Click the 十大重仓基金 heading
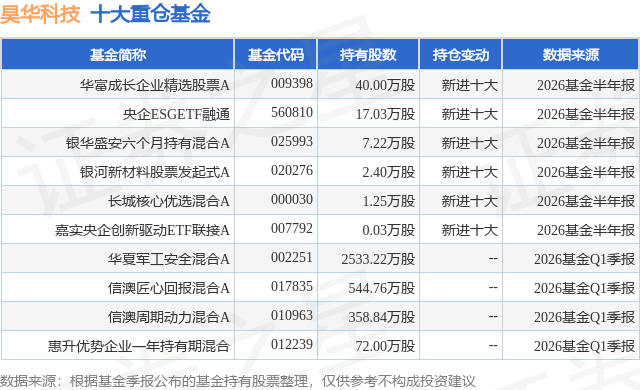The width and height of the screenshot is (640, 390). coord(150,14)
